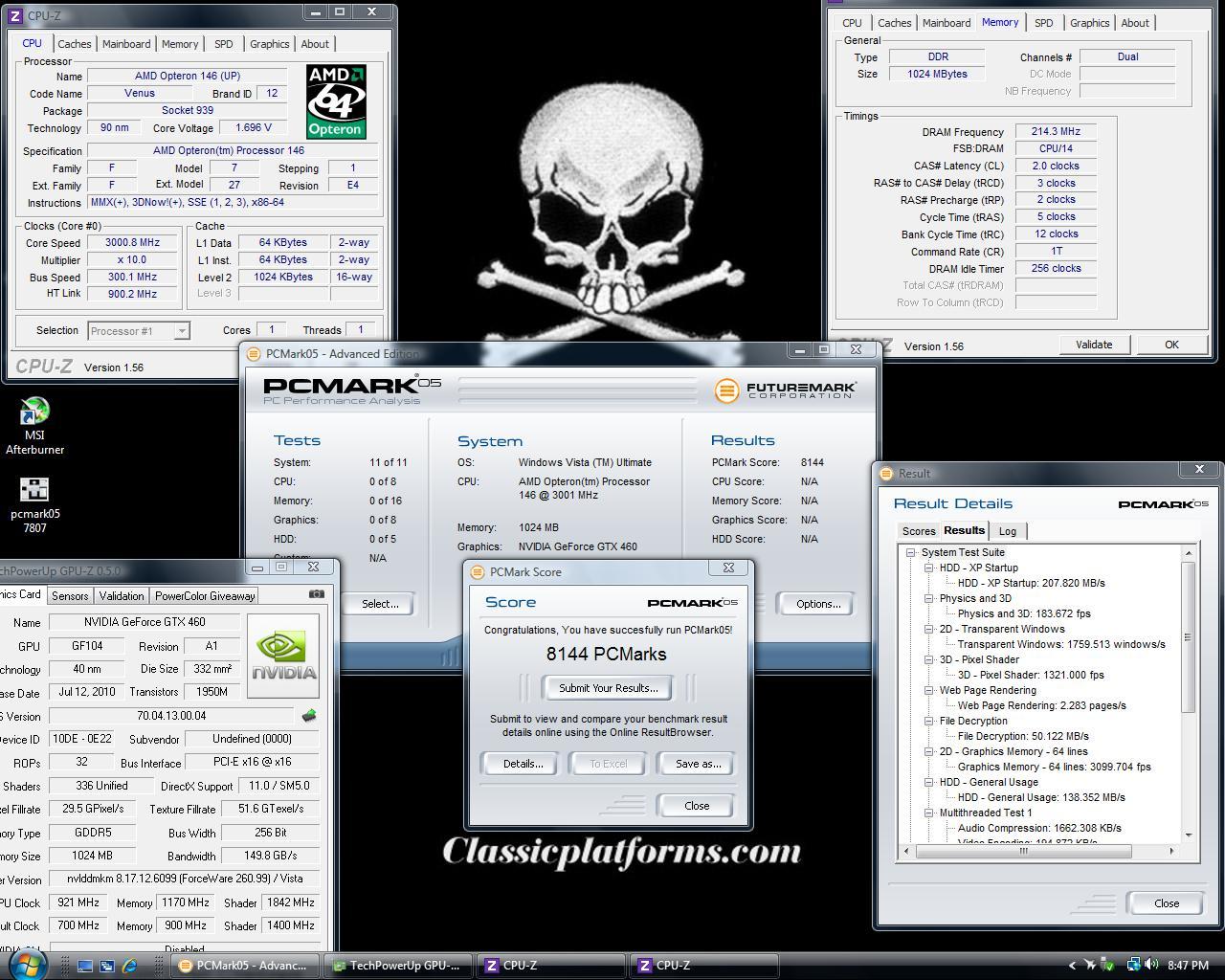Viewport: 1225px width, 980px height.
Task: Click the Select... button in PCMark05
Action: 380,604
